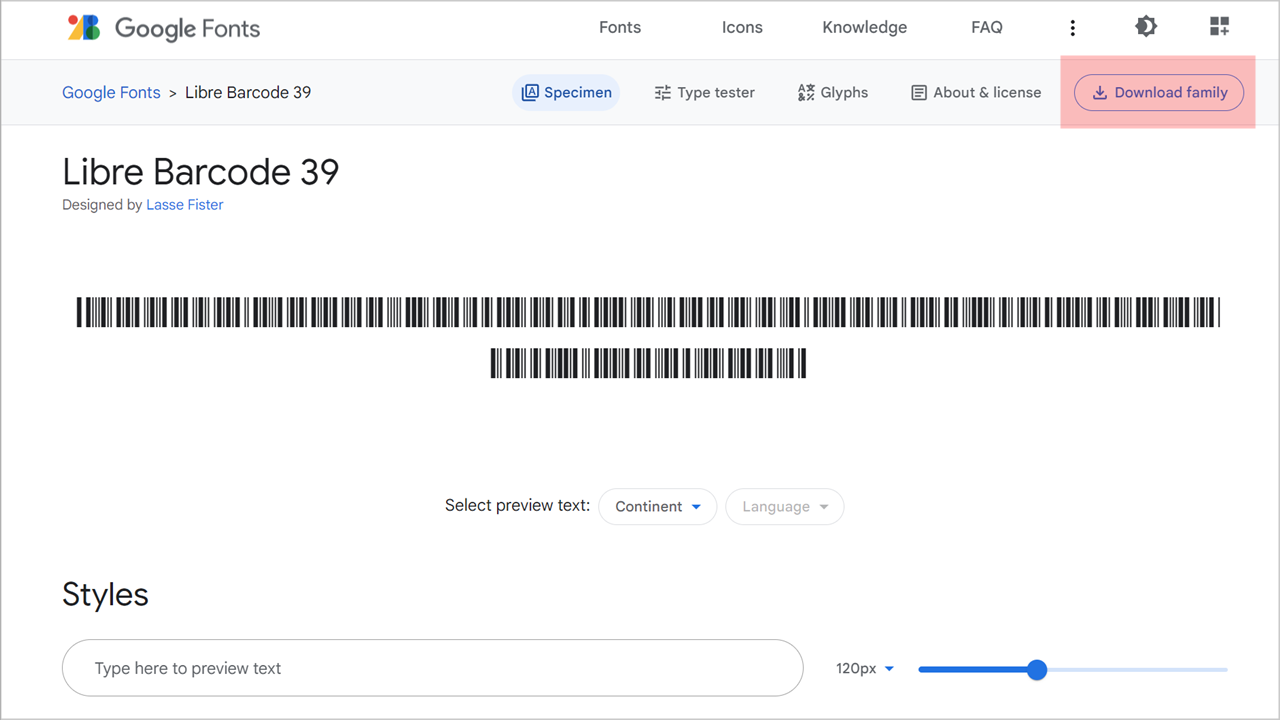Open the About & license tab
Image resolution: width=1280 pixels, height=720 pixels.
click(x=976, y=92)
